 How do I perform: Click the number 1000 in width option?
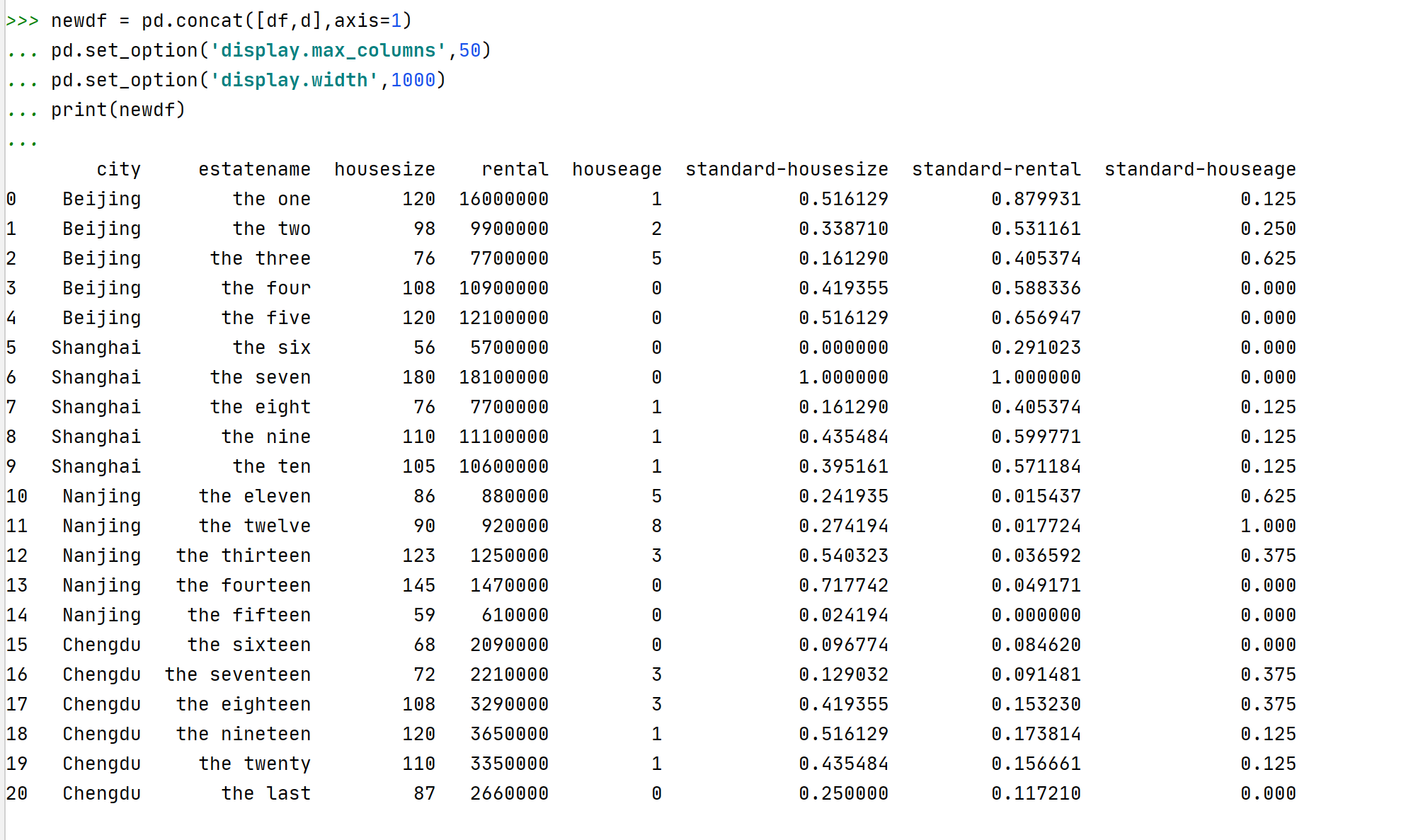413,81
